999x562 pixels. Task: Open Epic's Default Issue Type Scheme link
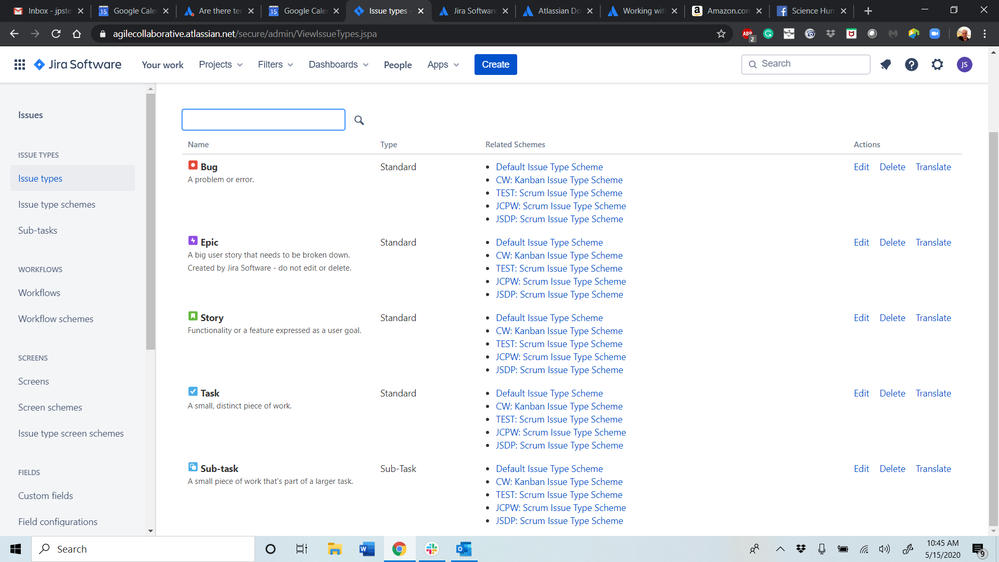click(549, 242)
